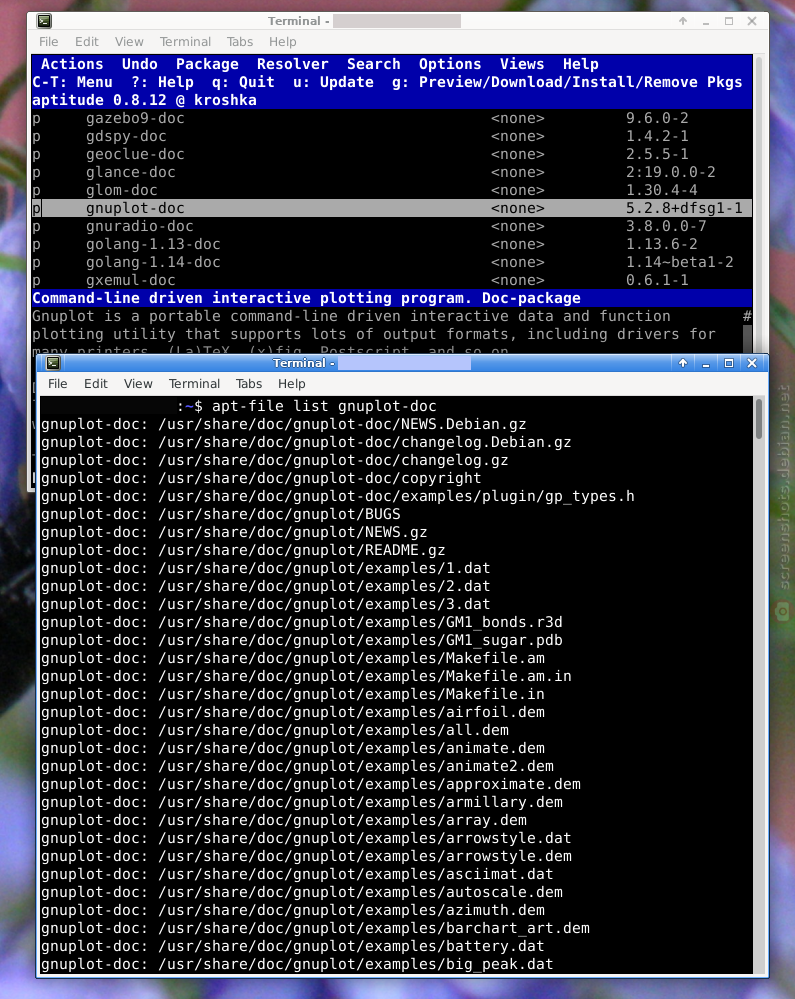Open aptitude Actions menu
The image size is (795, 999).
[x=72, y=64]
